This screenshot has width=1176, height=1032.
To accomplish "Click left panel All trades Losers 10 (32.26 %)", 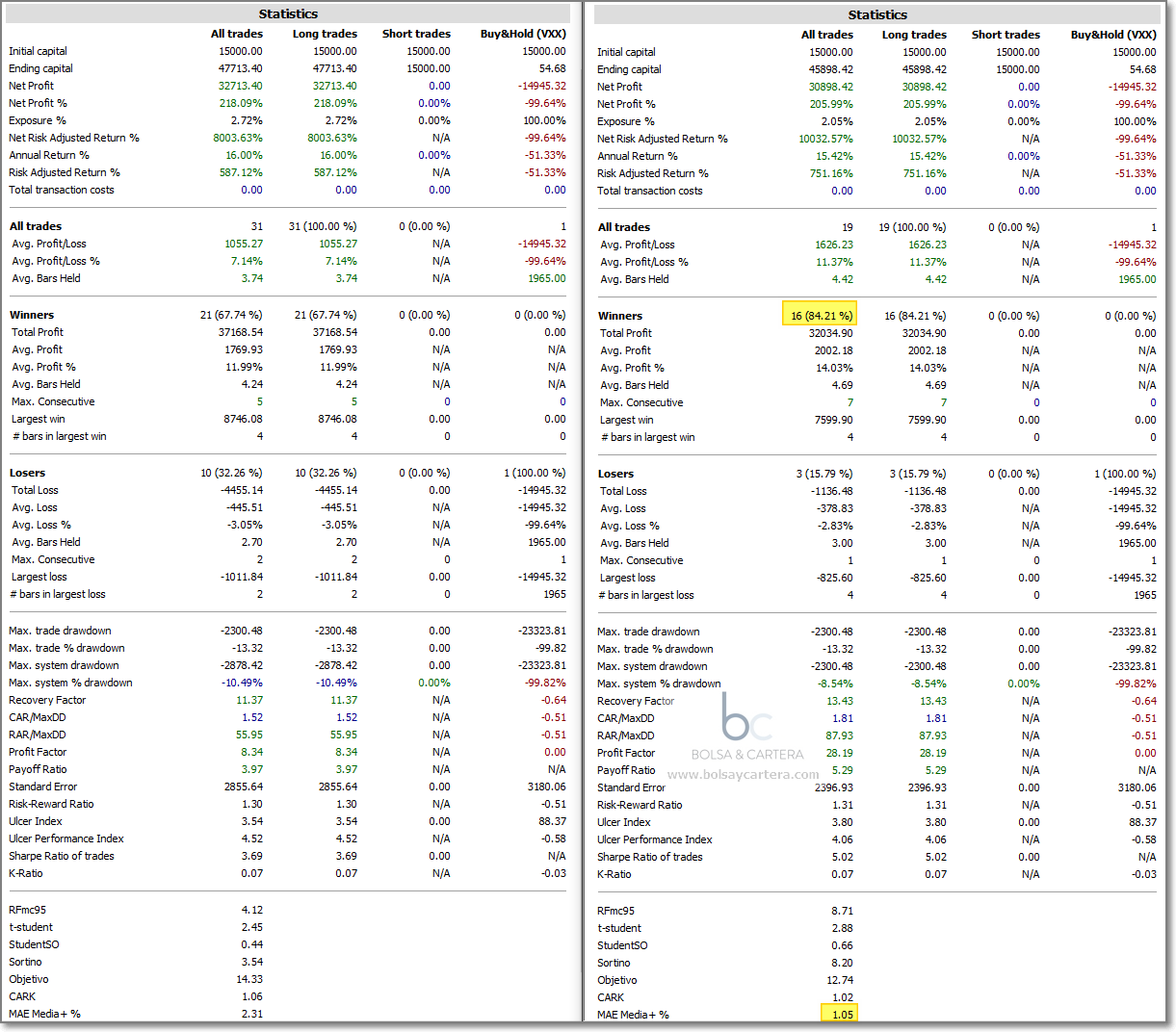I will click(x=231, y=473).
